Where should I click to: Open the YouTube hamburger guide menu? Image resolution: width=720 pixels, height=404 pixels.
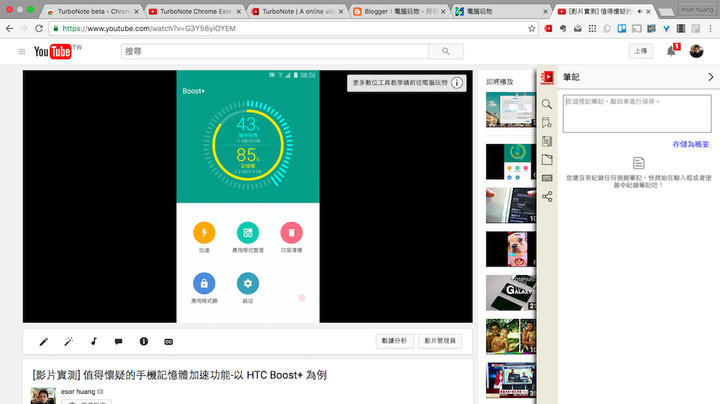click(22, 51)
